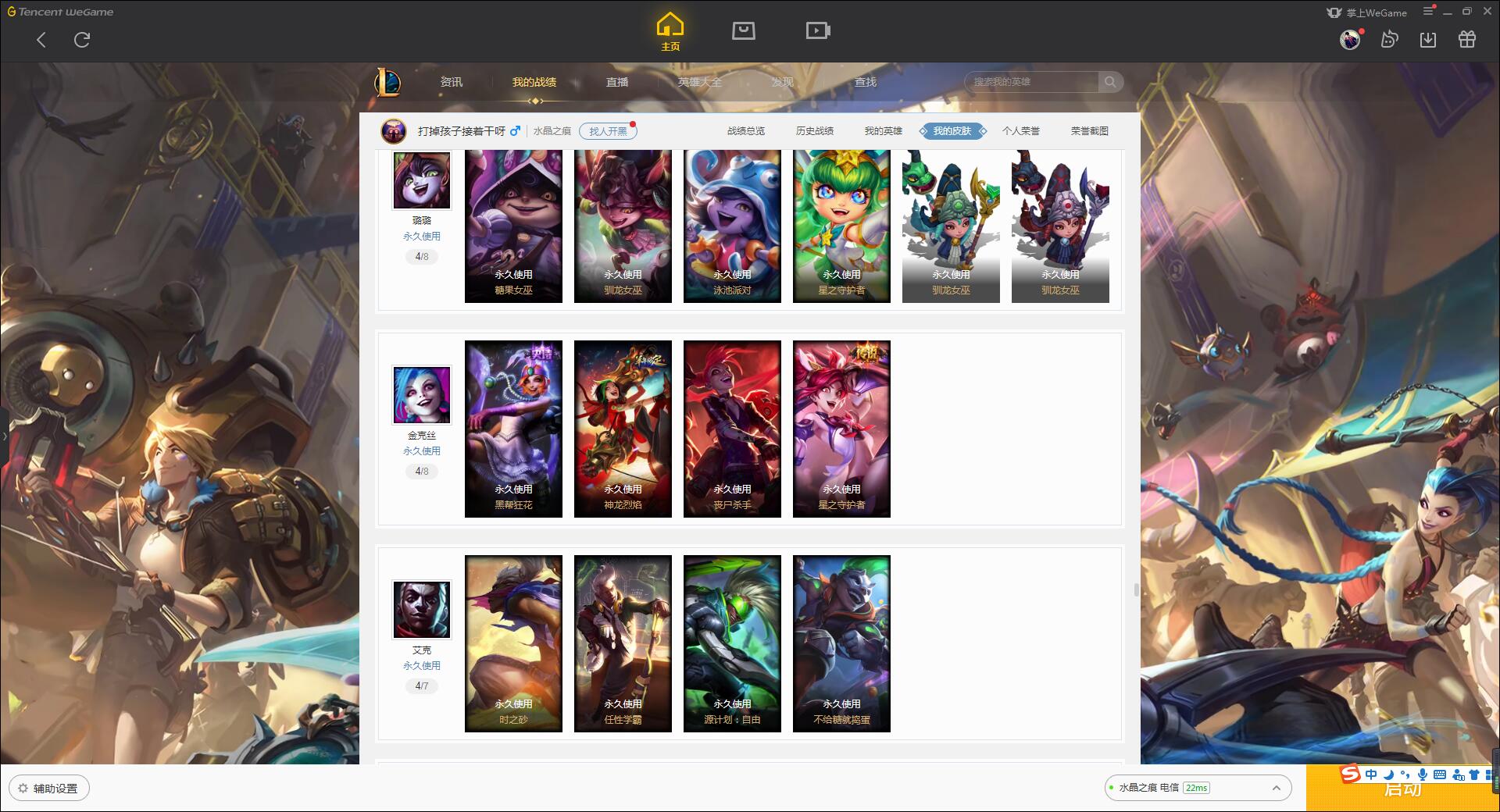Open the Sogou skin shirt icon
Image resolution: width=1500 pixels, height=812 pixels.
(1474, 775)
